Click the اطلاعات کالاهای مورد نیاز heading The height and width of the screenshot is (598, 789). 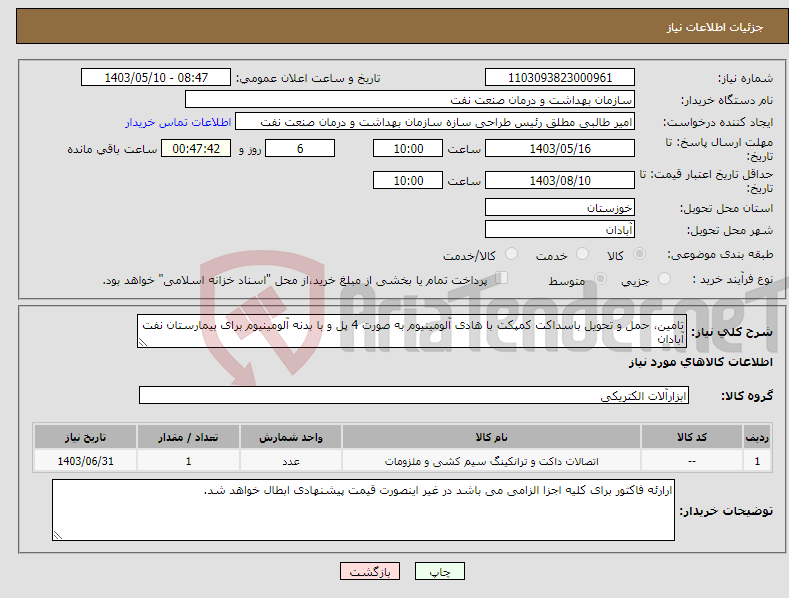(x=700, y=362)
